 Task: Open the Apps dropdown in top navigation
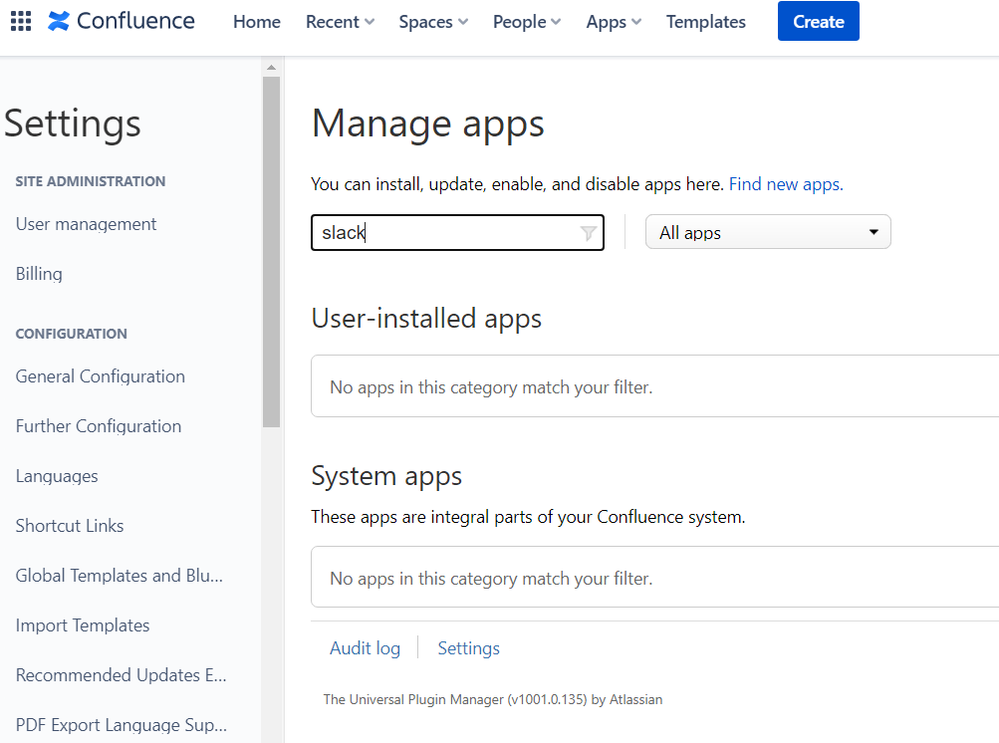pyautogui.click(x=614, y=22)
